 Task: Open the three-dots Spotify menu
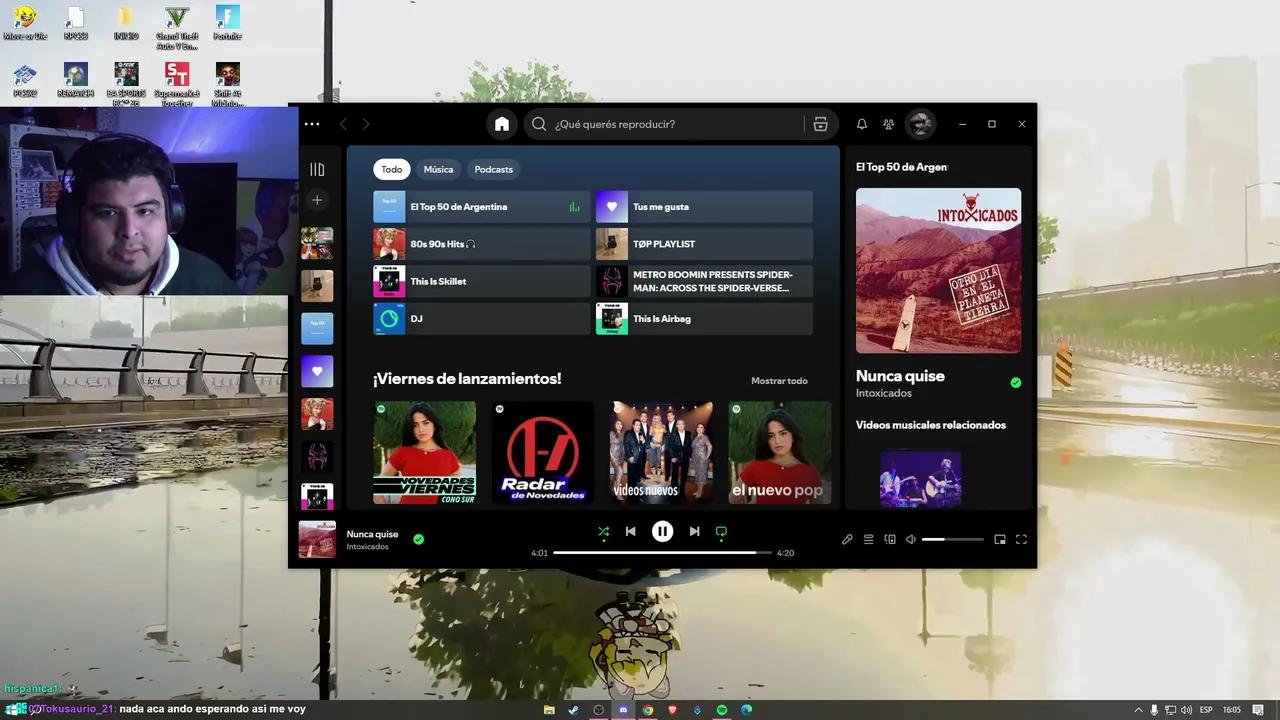tap(312, 124)
